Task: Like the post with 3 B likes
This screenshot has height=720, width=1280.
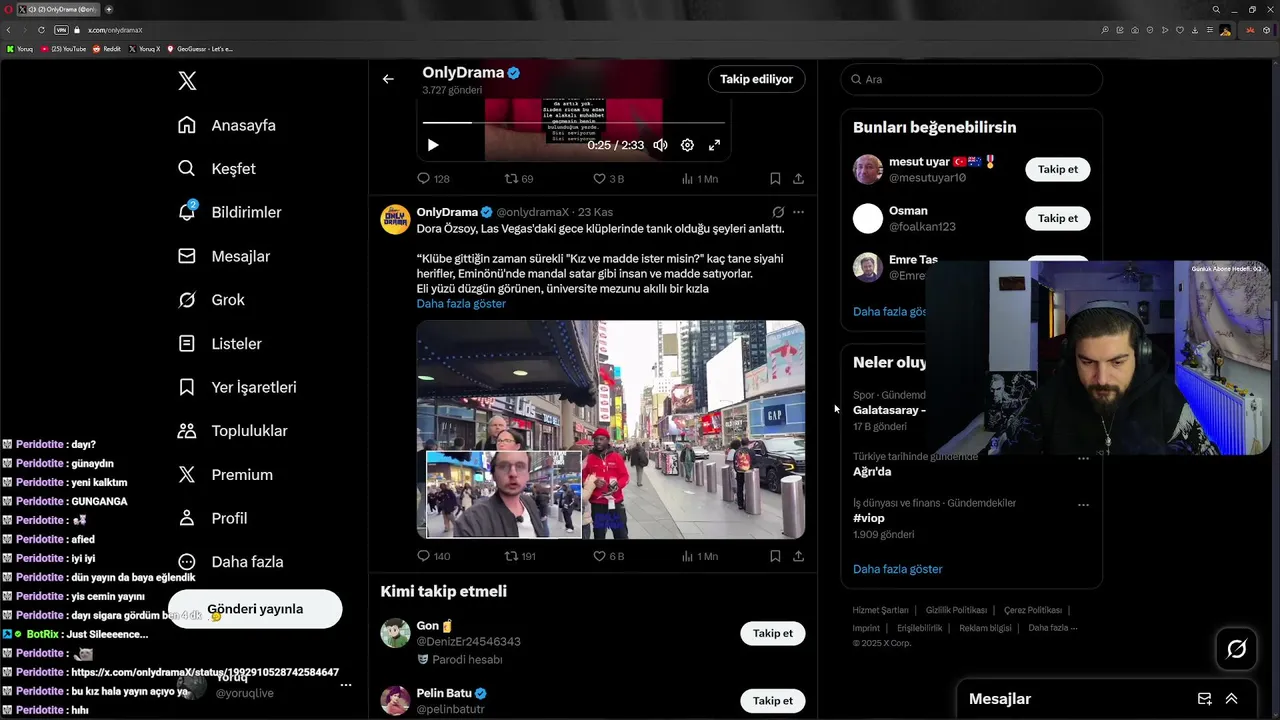Action: point(609,179)
